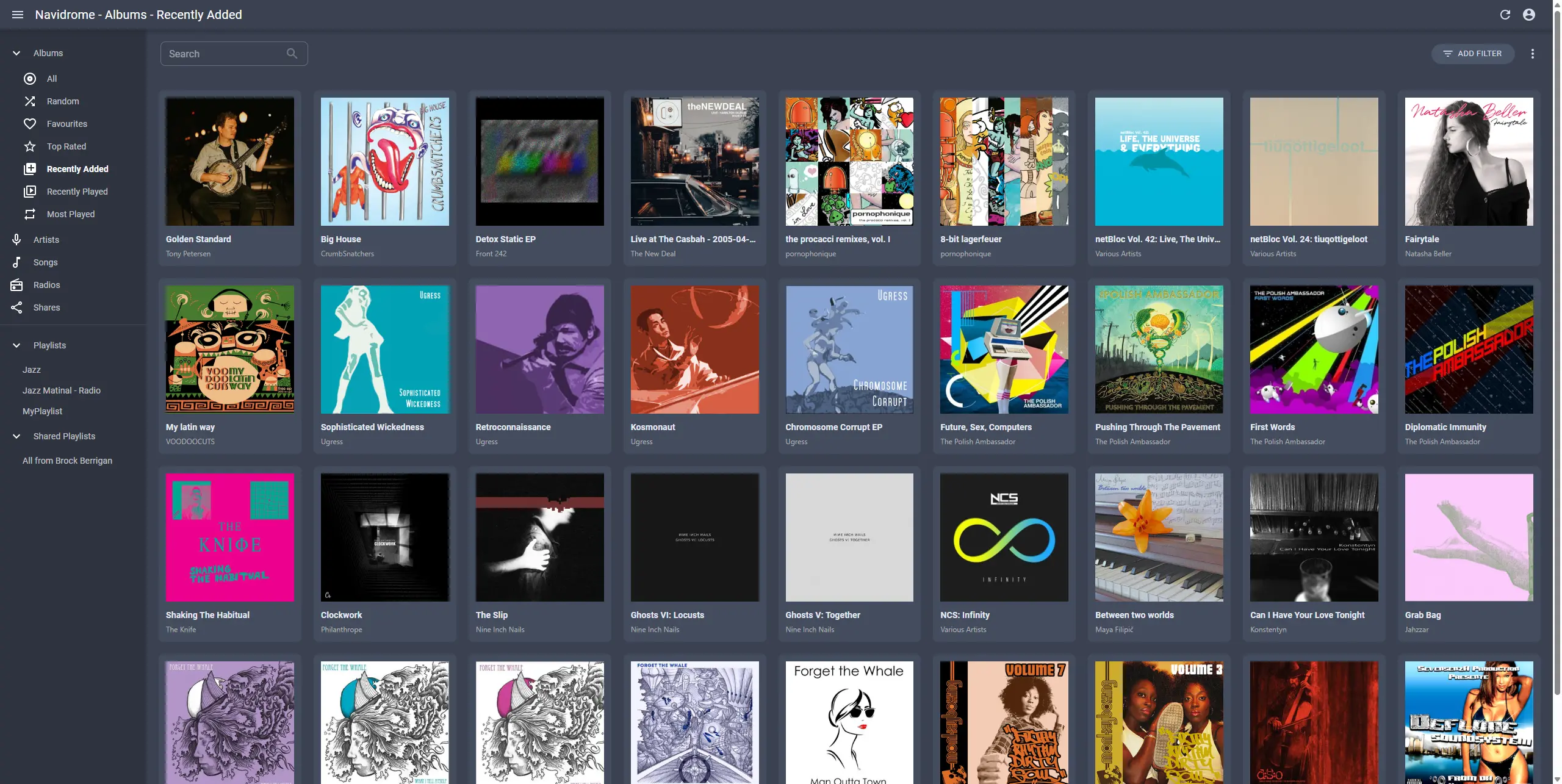This screenshot has width=1562, height=784.
Task: Open NCS: Infinity album cover
Action: pos(1004,538)
